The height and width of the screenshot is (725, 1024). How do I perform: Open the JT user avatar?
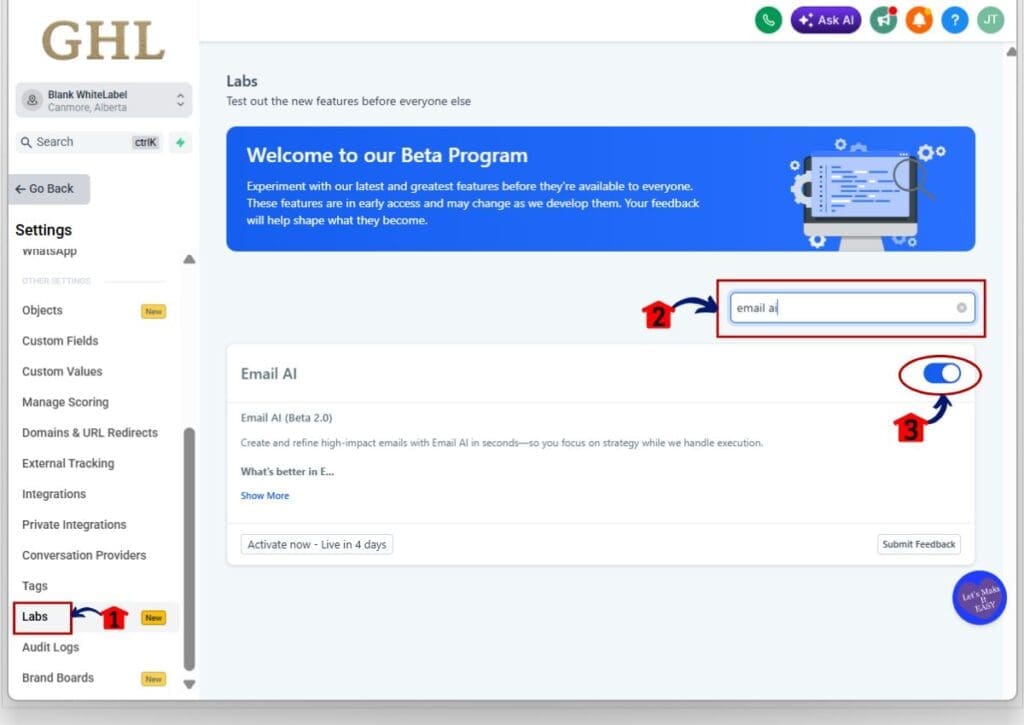990,19
